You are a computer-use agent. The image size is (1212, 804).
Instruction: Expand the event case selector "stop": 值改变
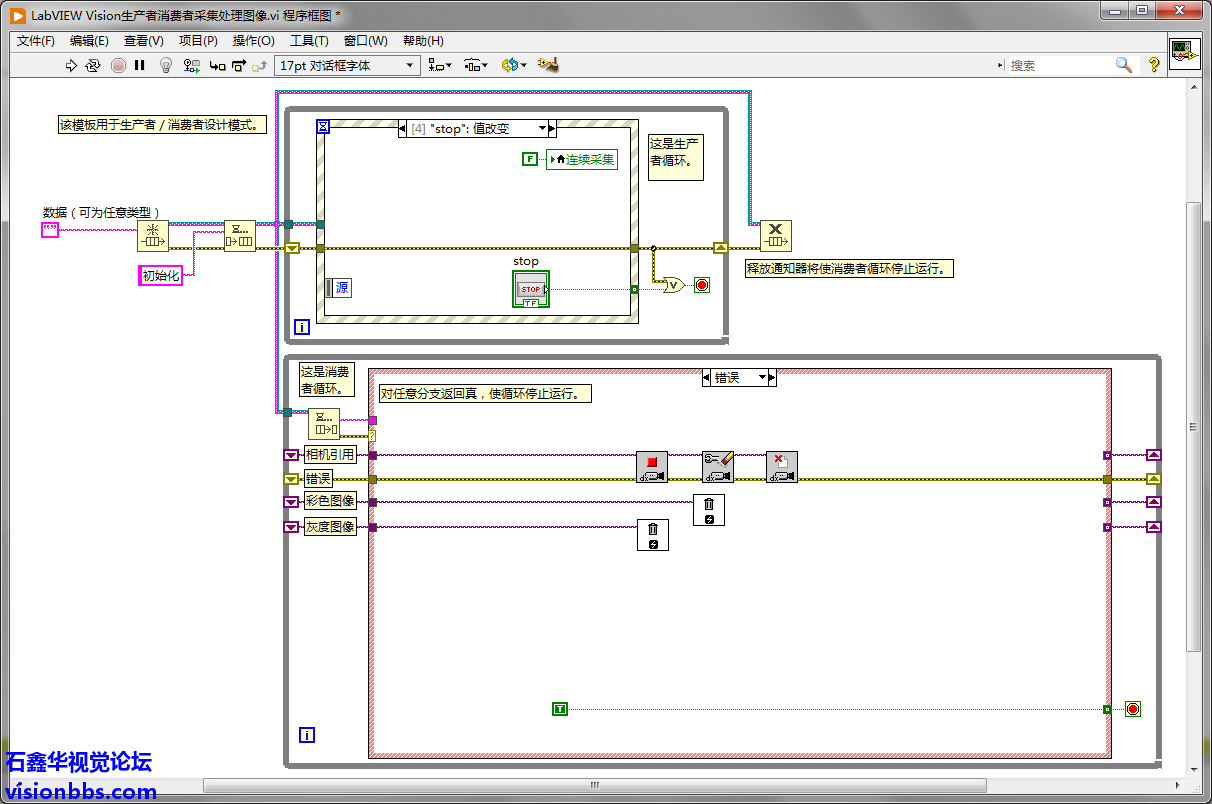coord(544,129)
